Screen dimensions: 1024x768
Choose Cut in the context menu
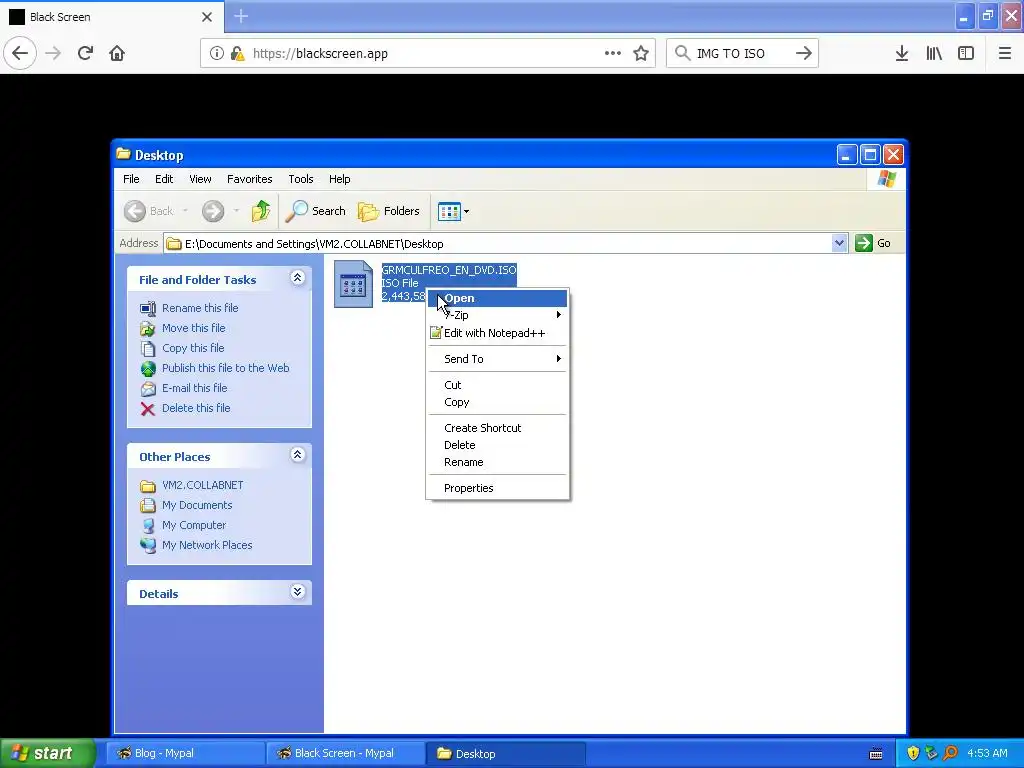[498, 385]
